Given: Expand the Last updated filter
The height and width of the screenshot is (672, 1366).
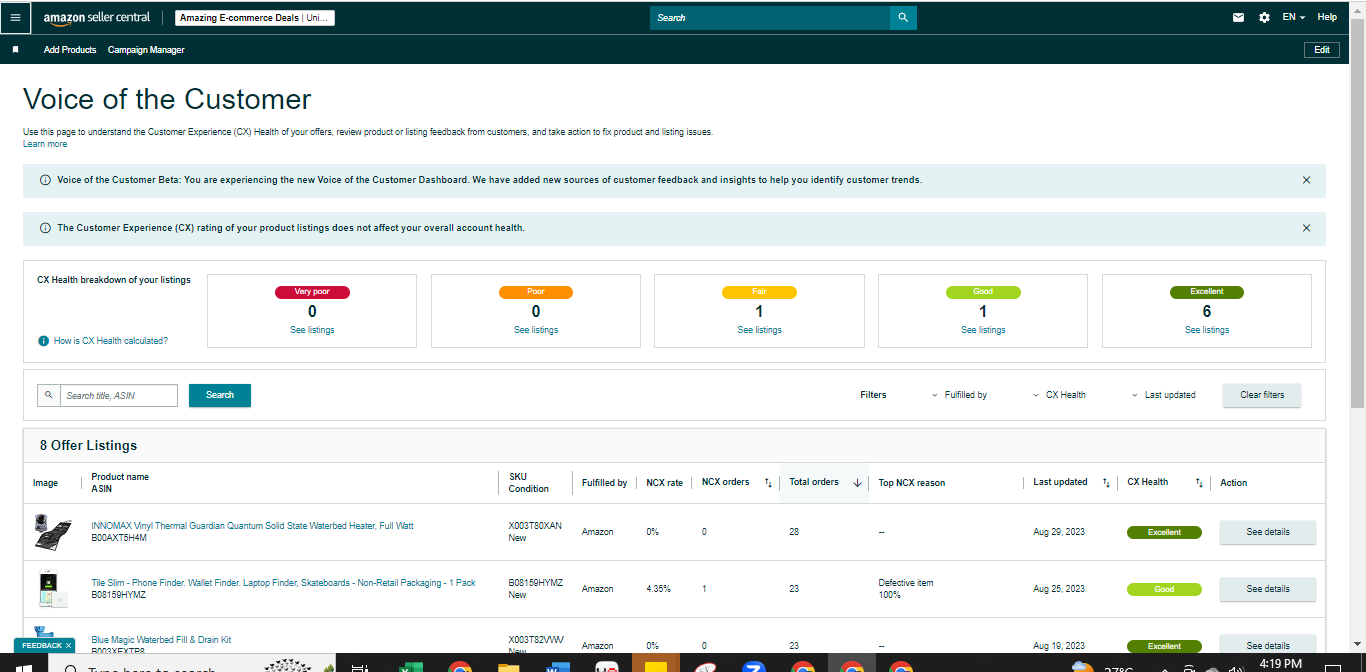Looking at the screenshot, I should click(x=1163, y=395).
